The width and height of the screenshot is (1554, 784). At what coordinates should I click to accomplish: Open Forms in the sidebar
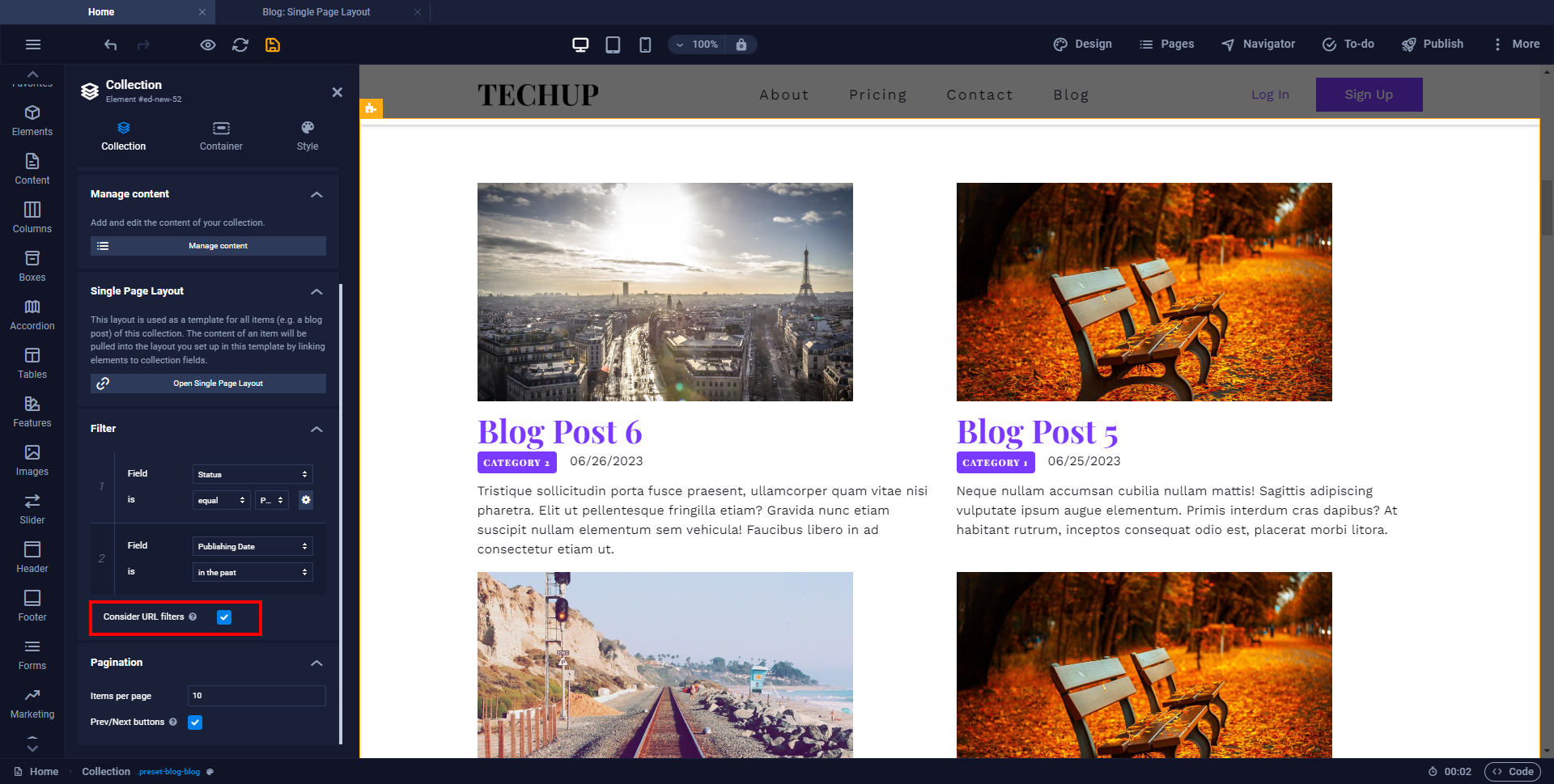32,655
